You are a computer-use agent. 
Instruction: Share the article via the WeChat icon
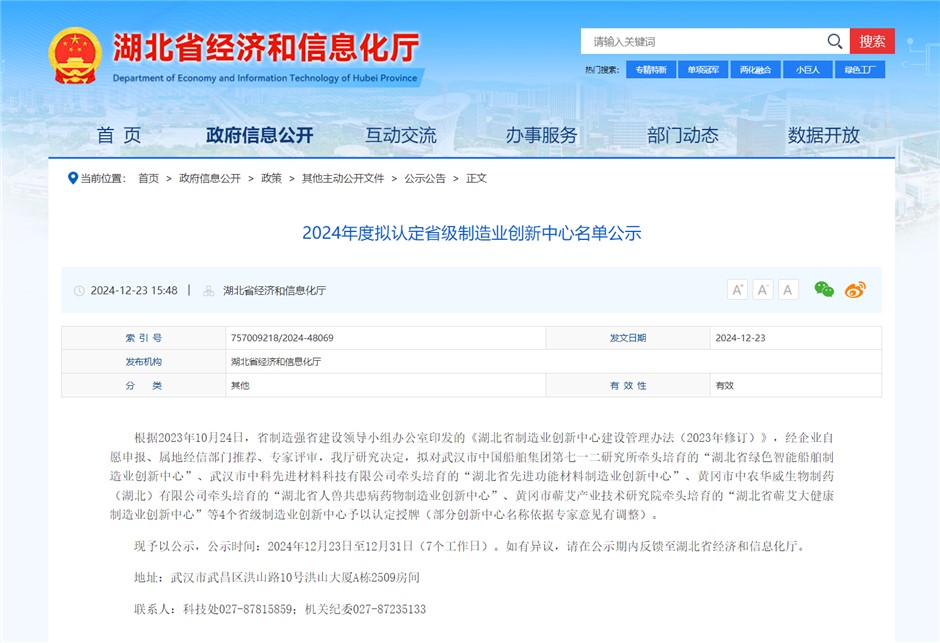pyautogui.click(x=824, y=290)
